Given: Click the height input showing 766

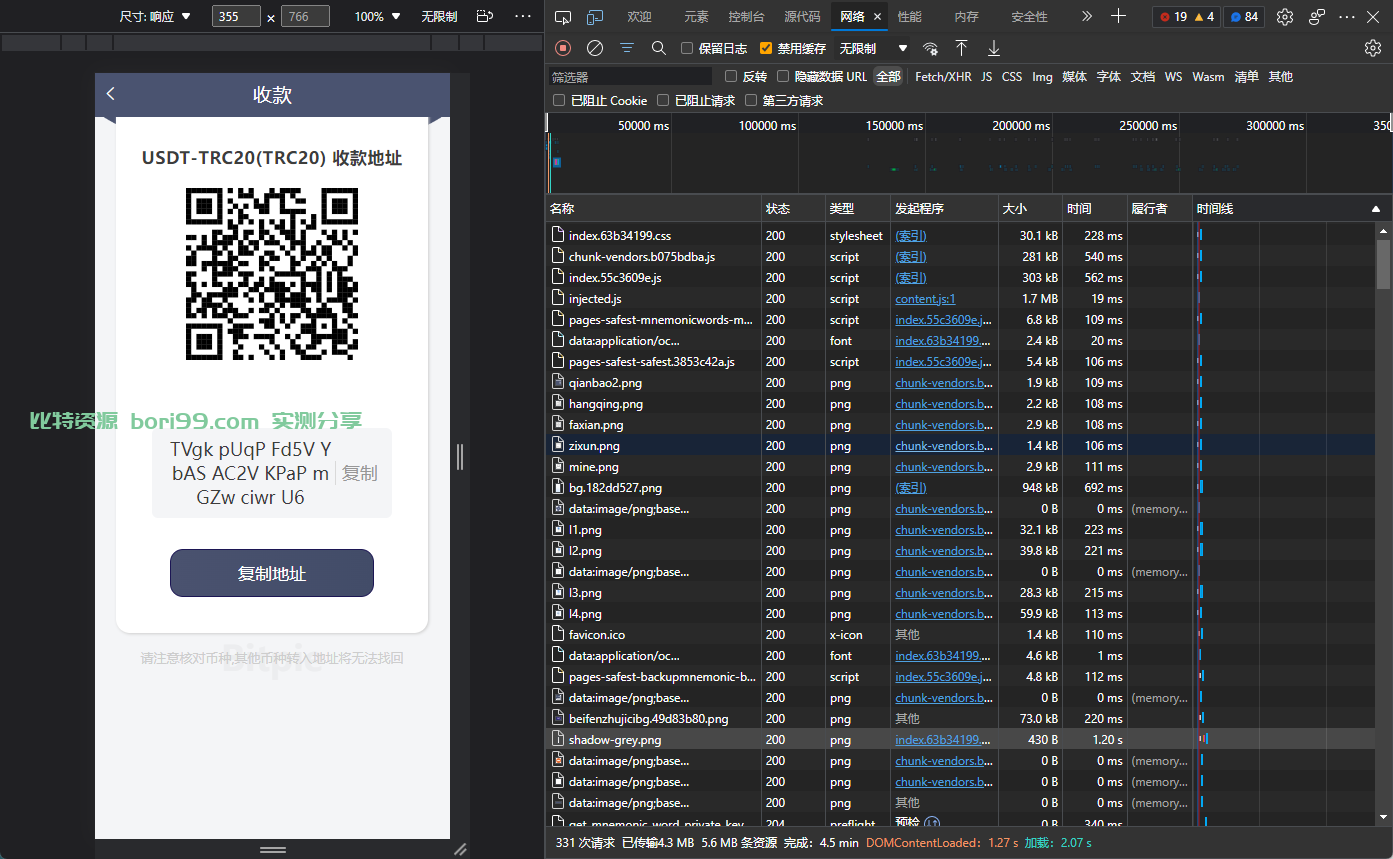Looking at the screenshot, I should [x=306, y=17].
